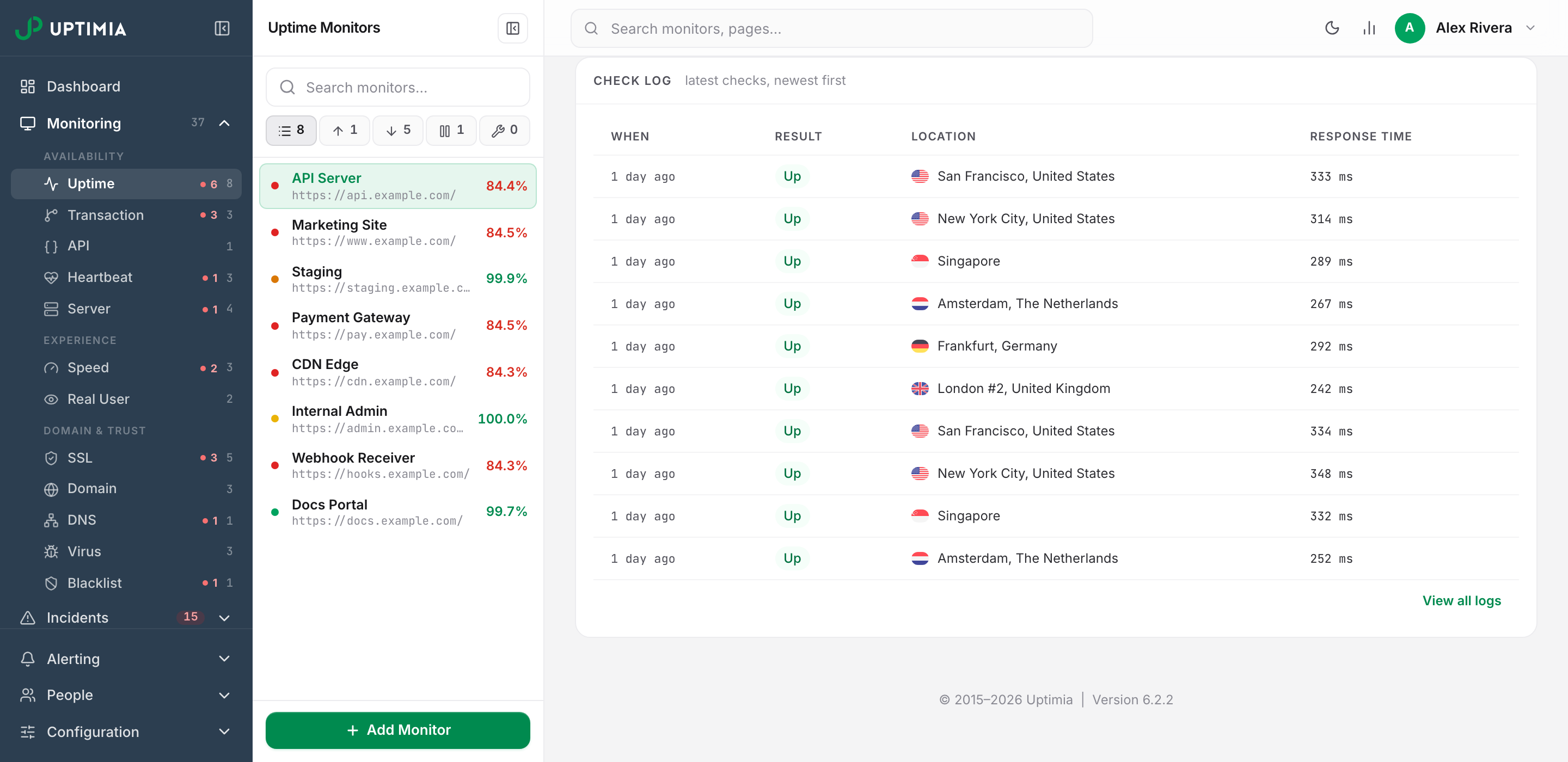
Task: Open the Docs Portal monitor
Action: (398, 512)
